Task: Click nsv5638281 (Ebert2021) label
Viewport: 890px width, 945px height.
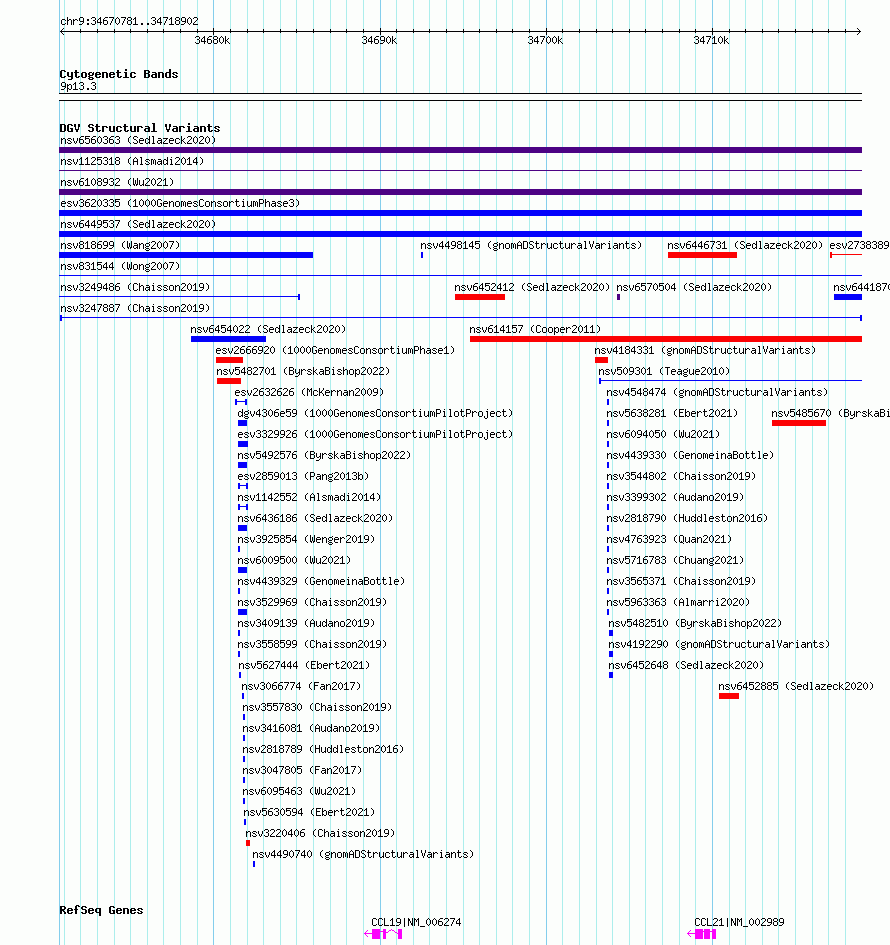Action: click(x=672, y=413)
